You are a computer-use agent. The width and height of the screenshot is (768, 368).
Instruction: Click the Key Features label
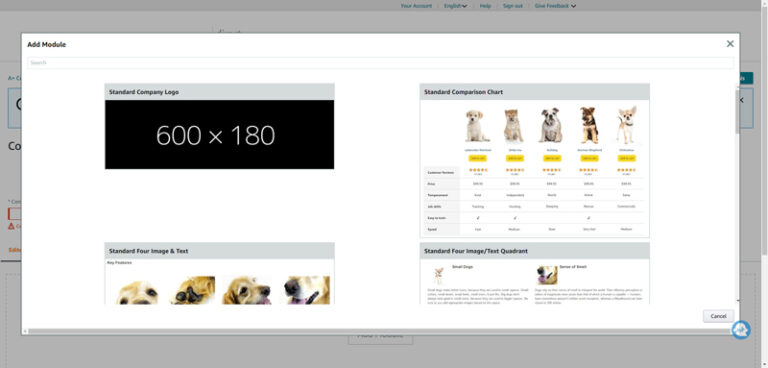tap(120, 263)
